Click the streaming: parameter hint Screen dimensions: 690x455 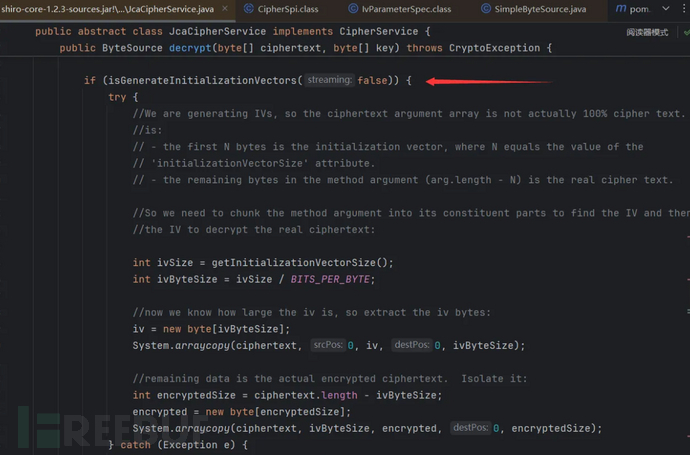point(330,80)
